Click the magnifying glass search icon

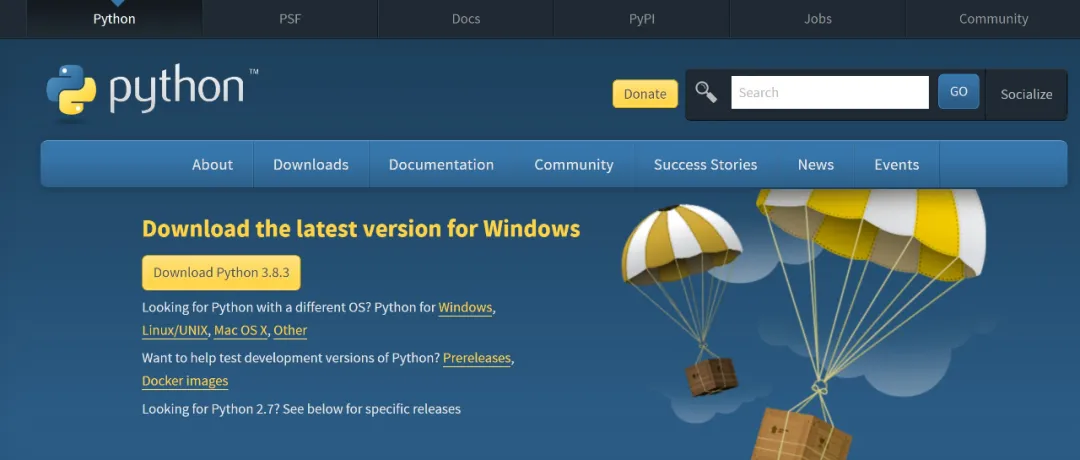[x=706, y=92]
